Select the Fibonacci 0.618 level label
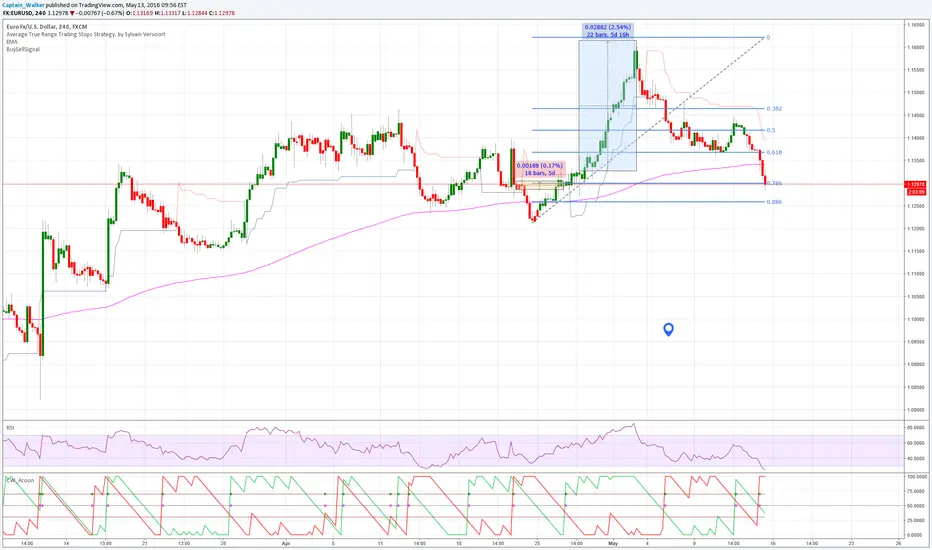 point(774,152)
